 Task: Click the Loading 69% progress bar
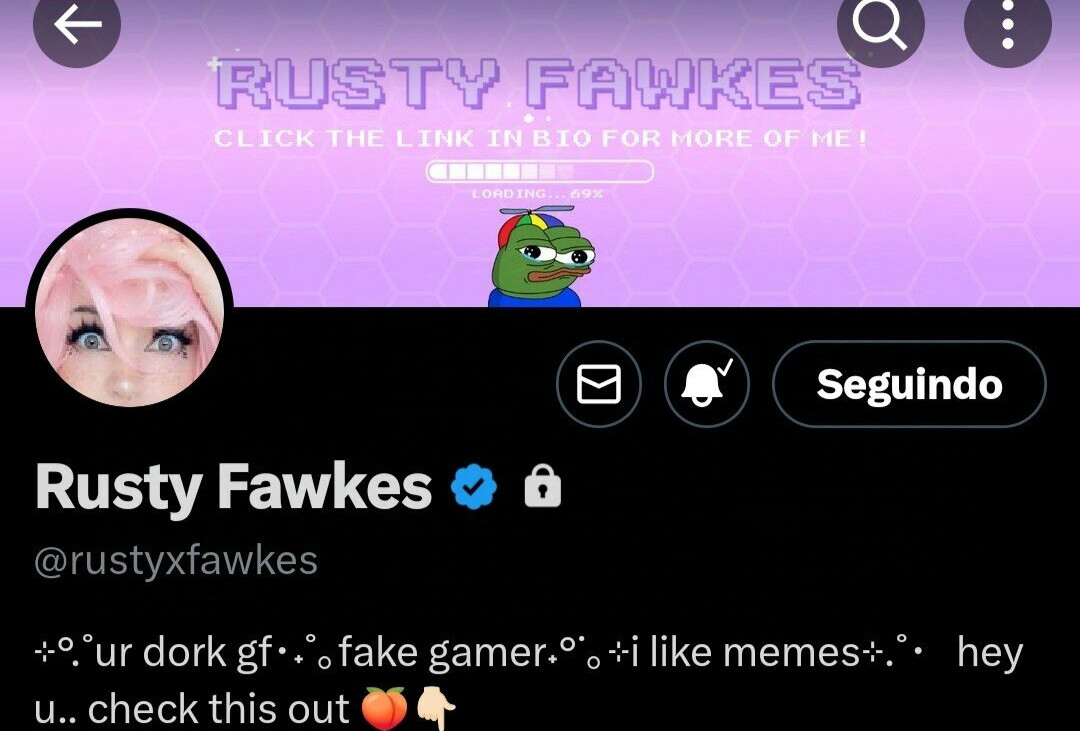point(539,171)
